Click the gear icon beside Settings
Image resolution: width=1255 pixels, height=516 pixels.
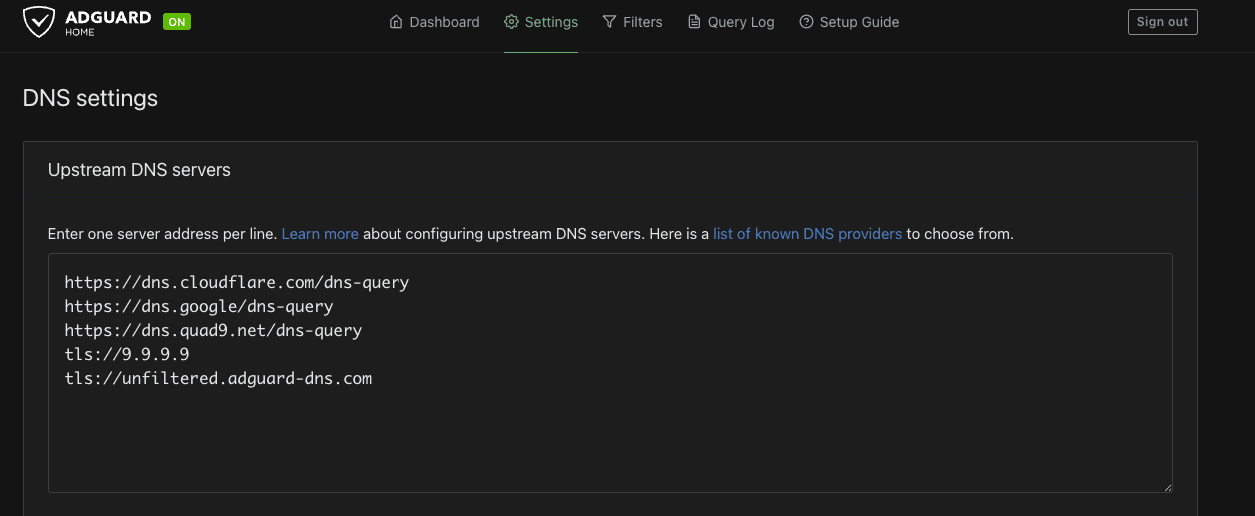tap(511, 22)
